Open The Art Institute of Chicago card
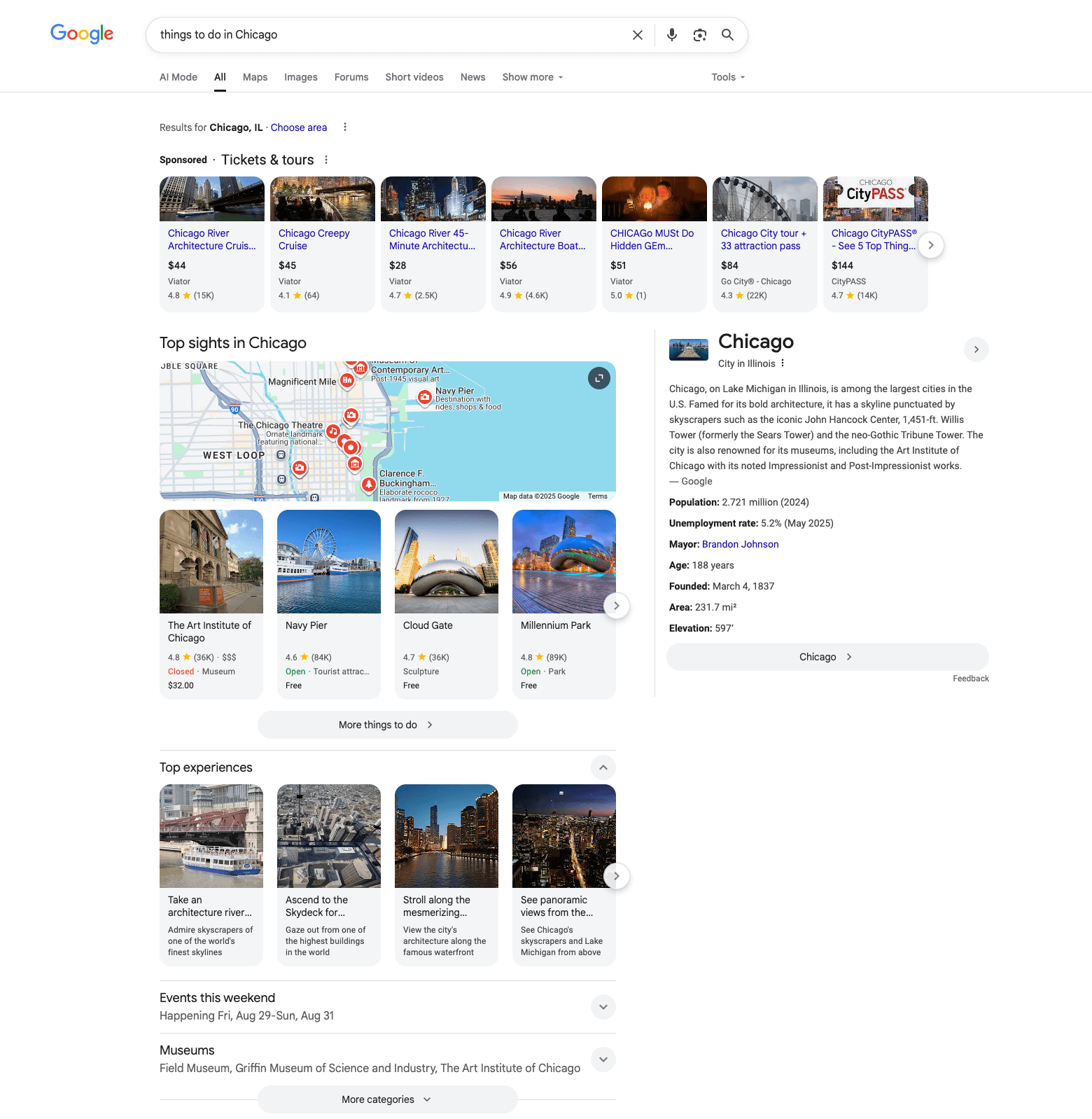This screenshot has height=1119, width=1092. point(211,604)
